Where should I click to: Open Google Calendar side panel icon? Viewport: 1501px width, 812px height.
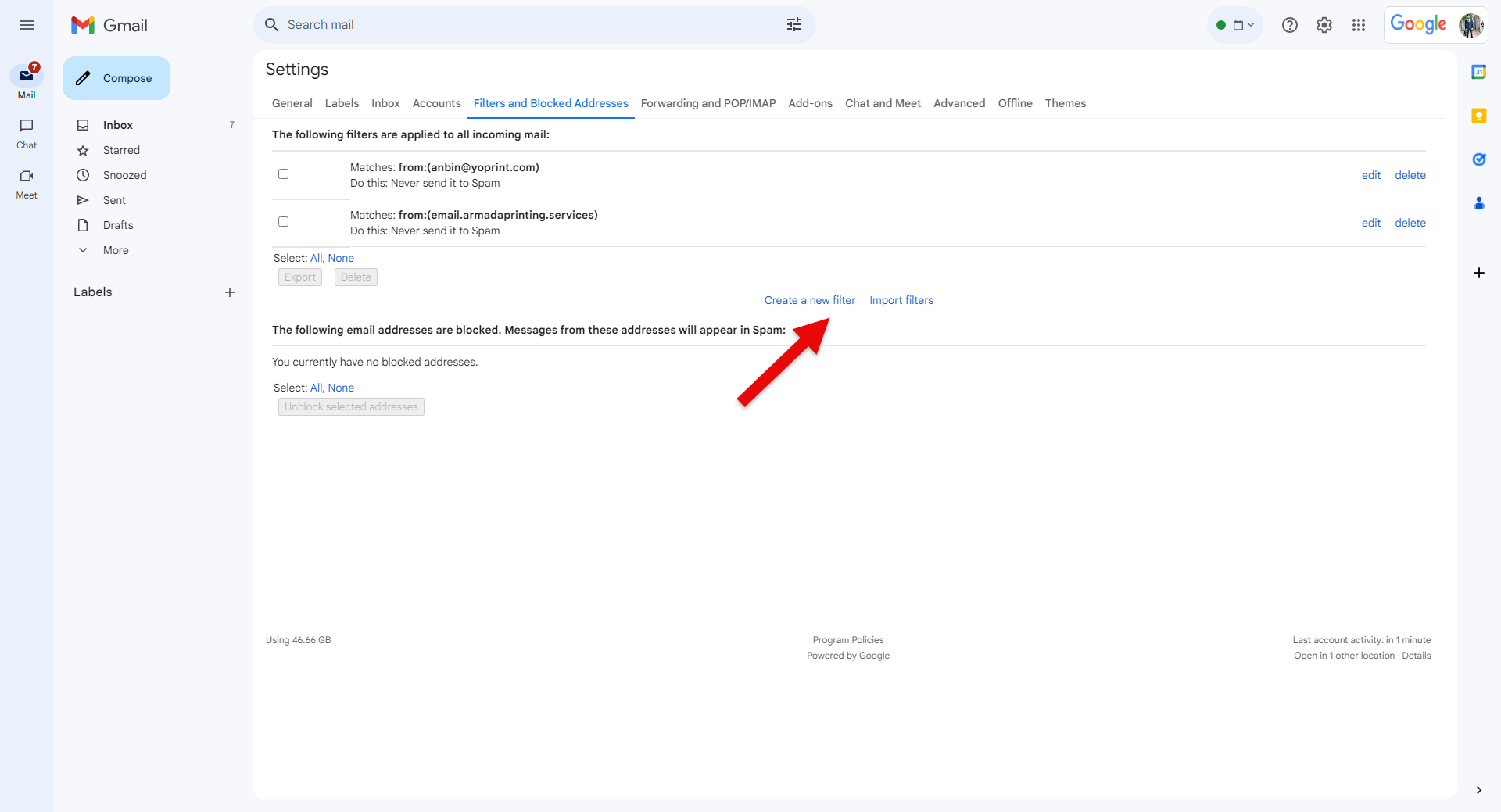pos(1478,72)
